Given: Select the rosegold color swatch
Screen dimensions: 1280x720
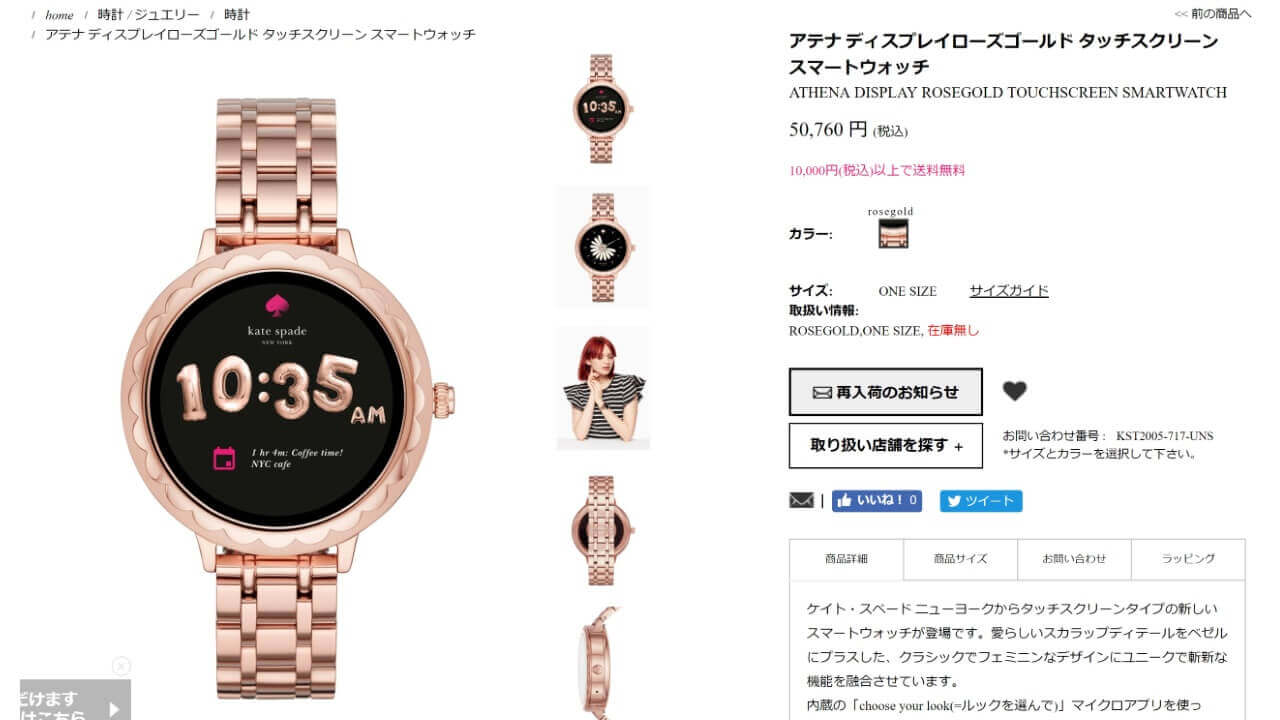Looking at the screenshot, I should [x=893, y=234].
